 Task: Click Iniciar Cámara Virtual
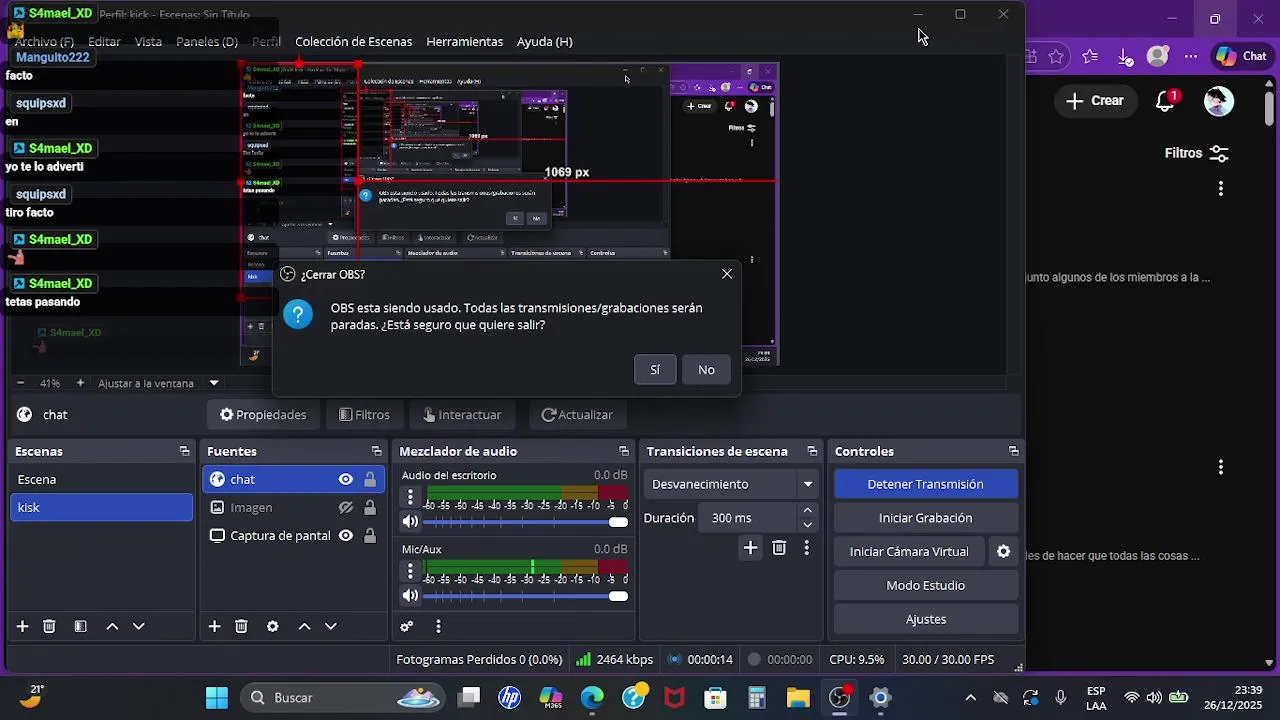click(x=909, y=552)
